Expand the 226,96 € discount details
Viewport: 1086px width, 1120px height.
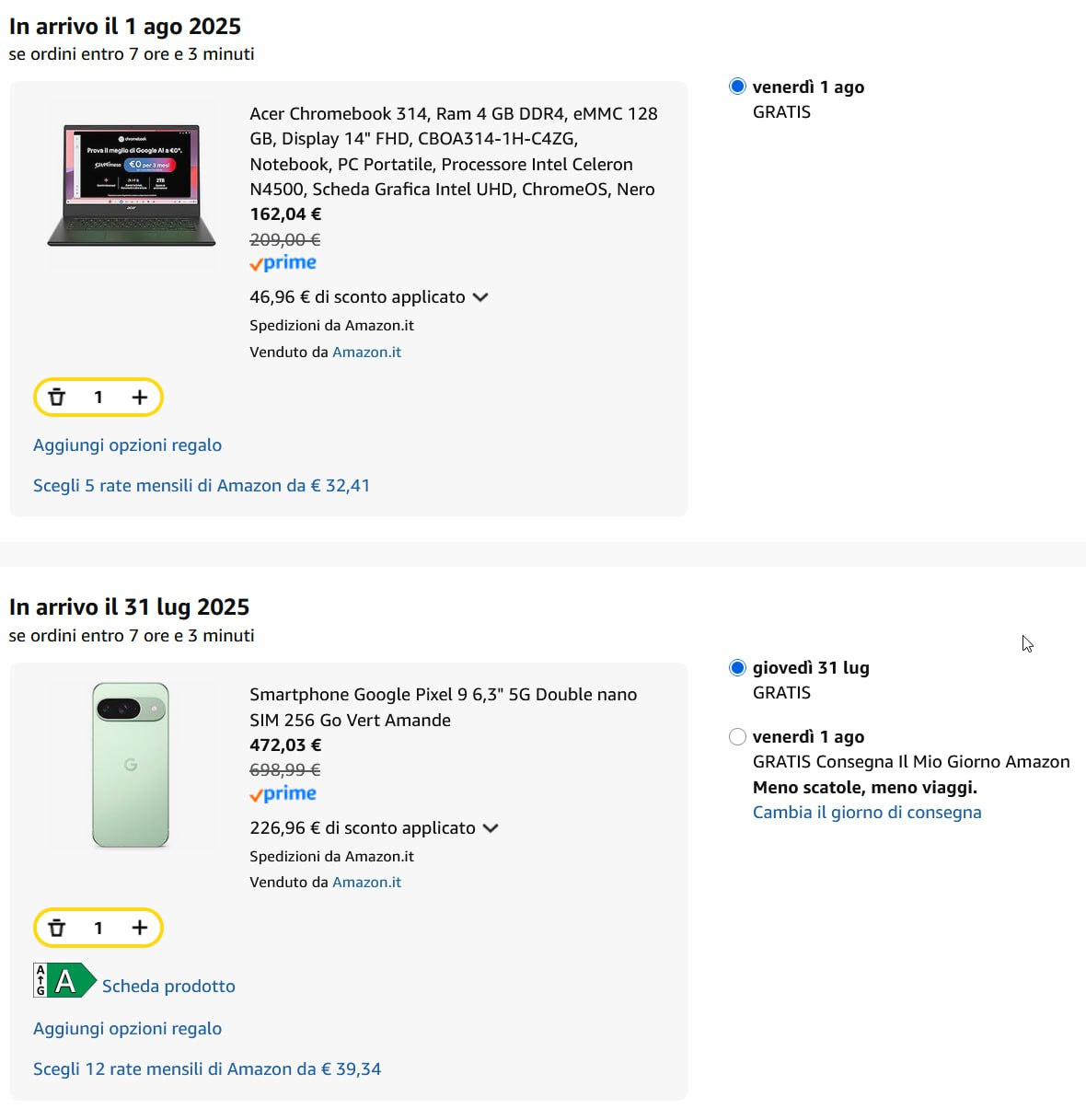[x=491, y=828]
